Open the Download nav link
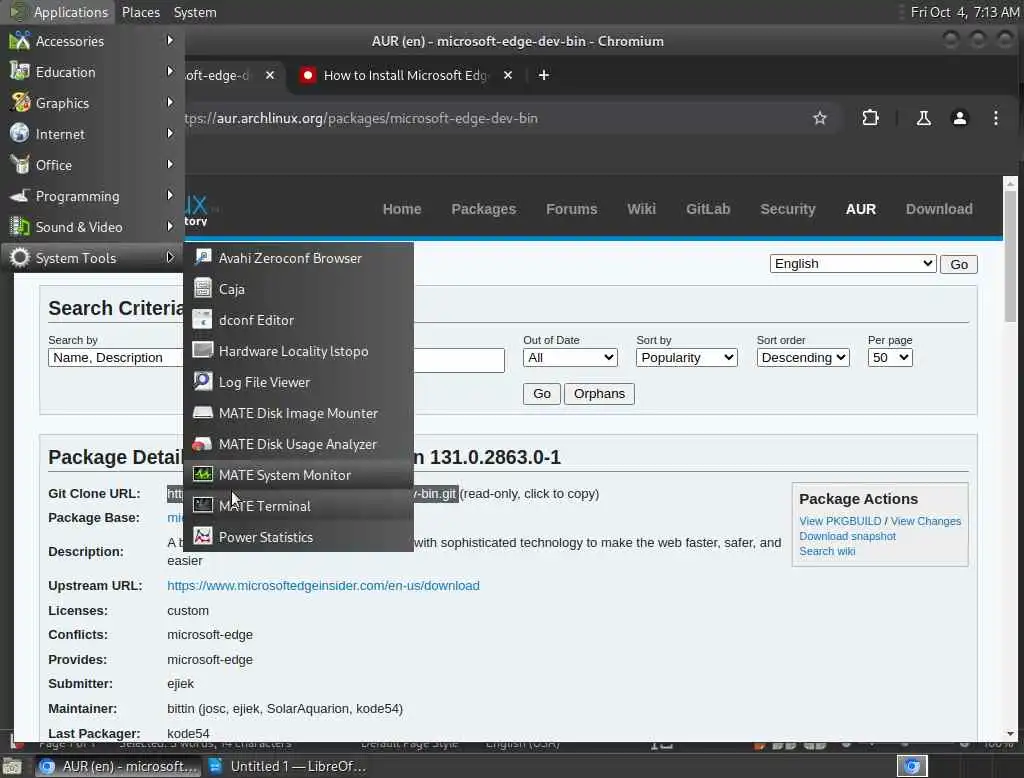The image size is (1024, 778). 939,209
